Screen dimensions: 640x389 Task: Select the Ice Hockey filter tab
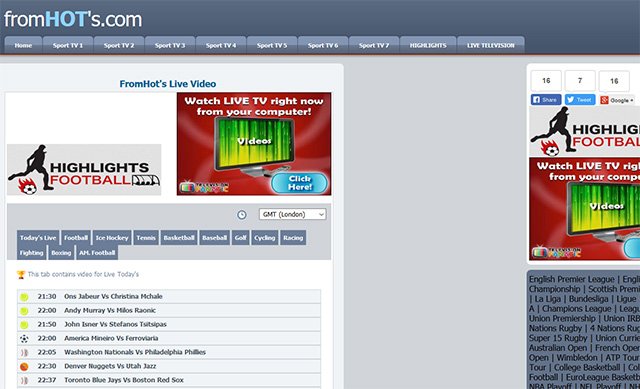click(112, 238)
